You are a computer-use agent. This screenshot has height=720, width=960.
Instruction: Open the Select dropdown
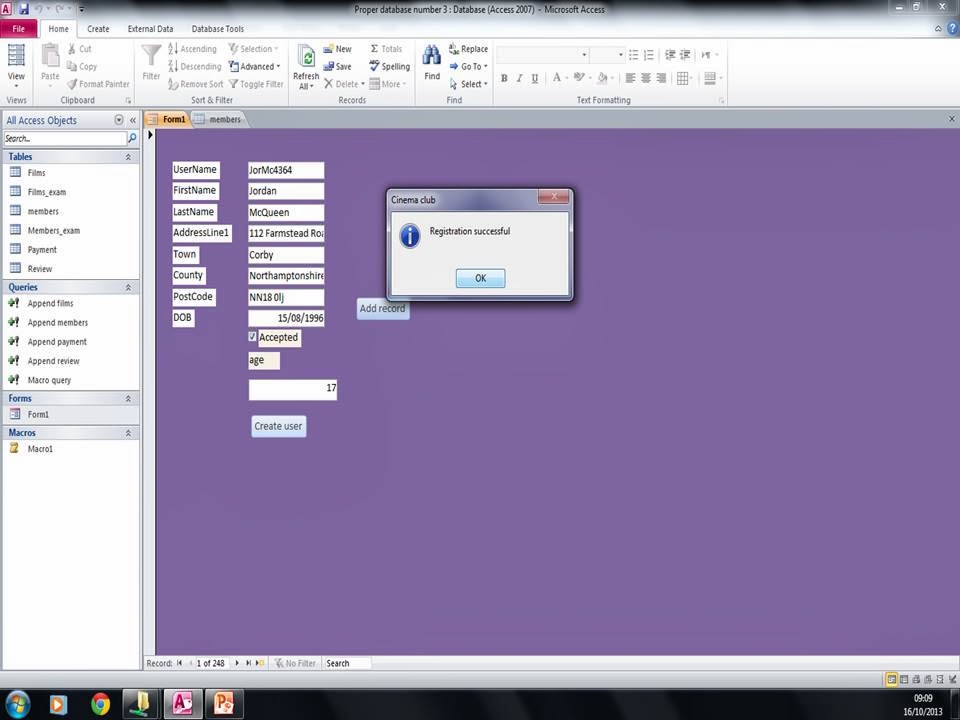(x=468, y=84)
